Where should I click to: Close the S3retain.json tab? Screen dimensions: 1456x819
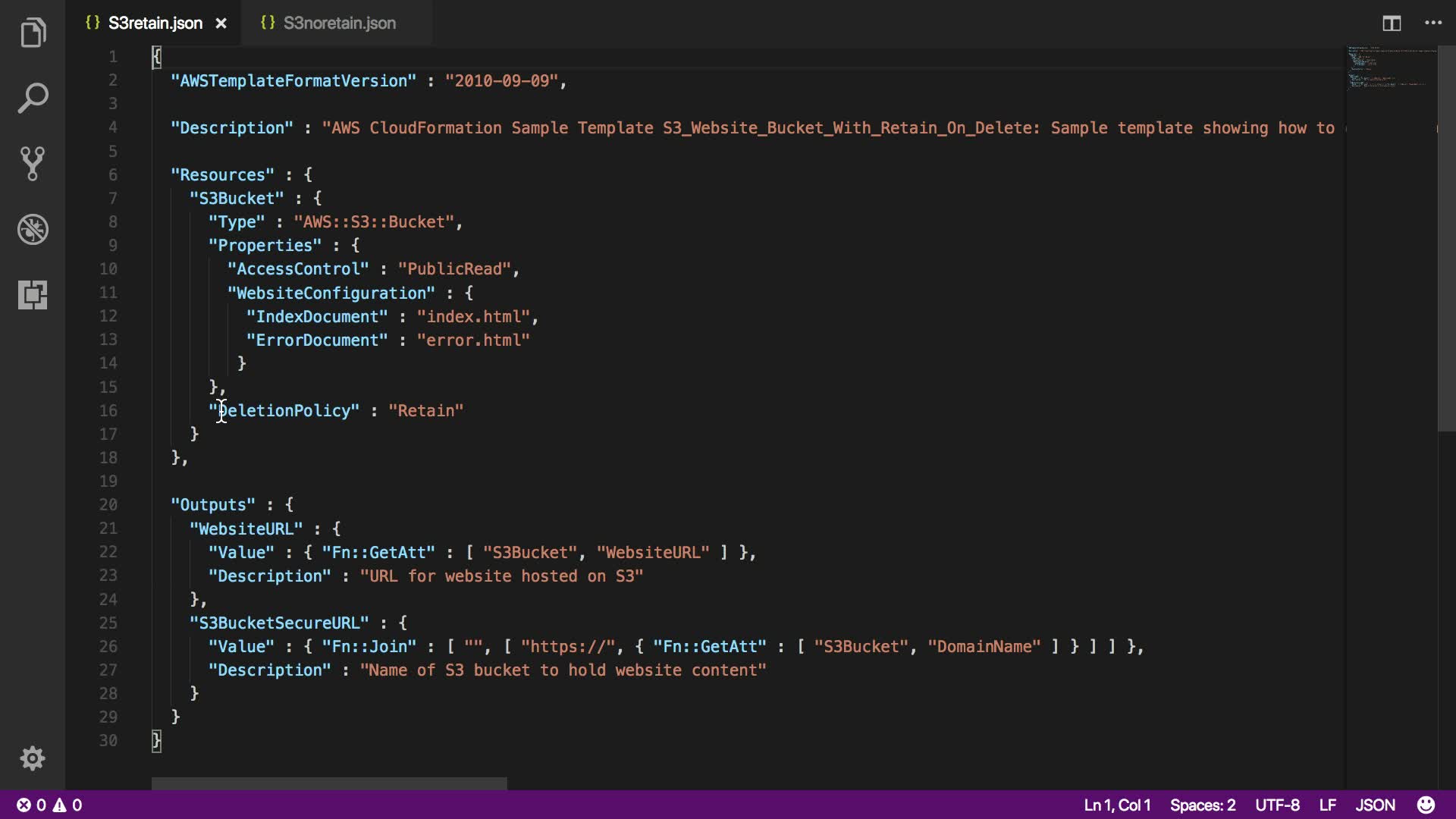[x=221, y=24]
